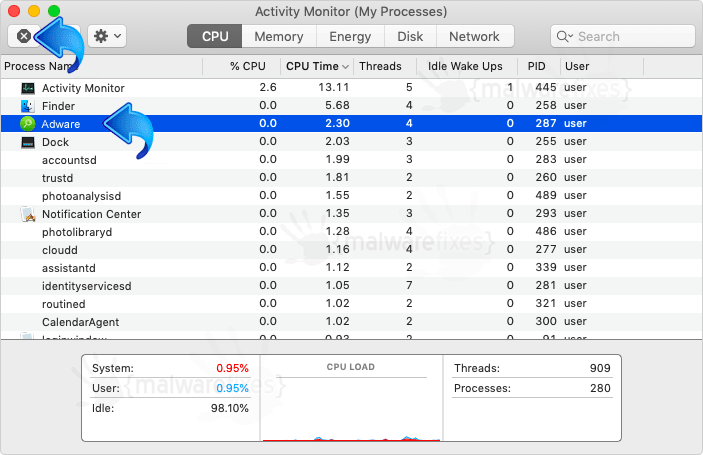
Task: Click the Finder process icon
Action: point(28,106)
